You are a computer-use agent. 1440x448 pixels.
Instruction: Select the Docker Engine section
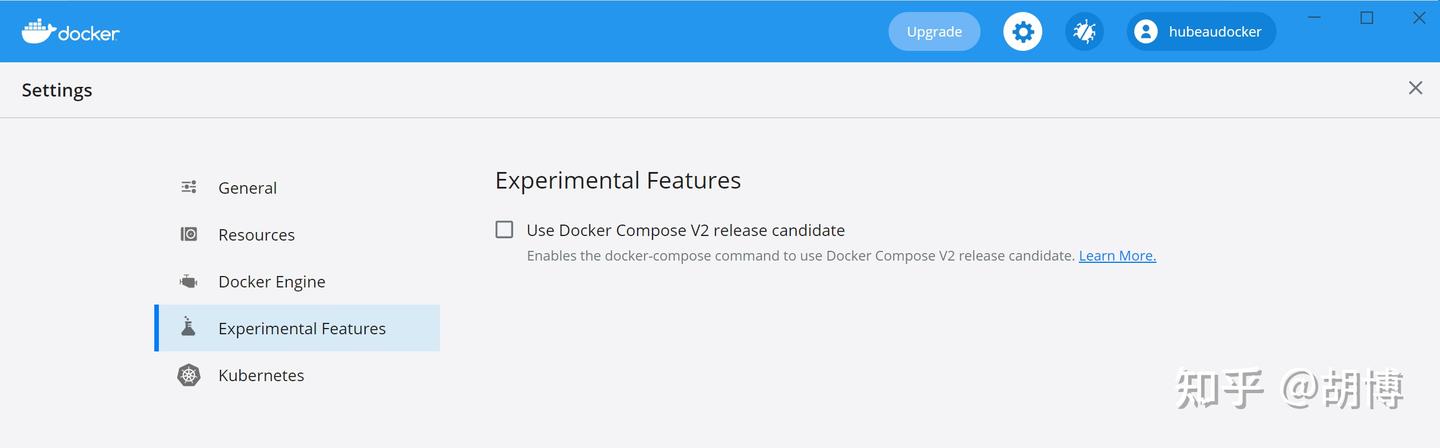coord(271,282)
